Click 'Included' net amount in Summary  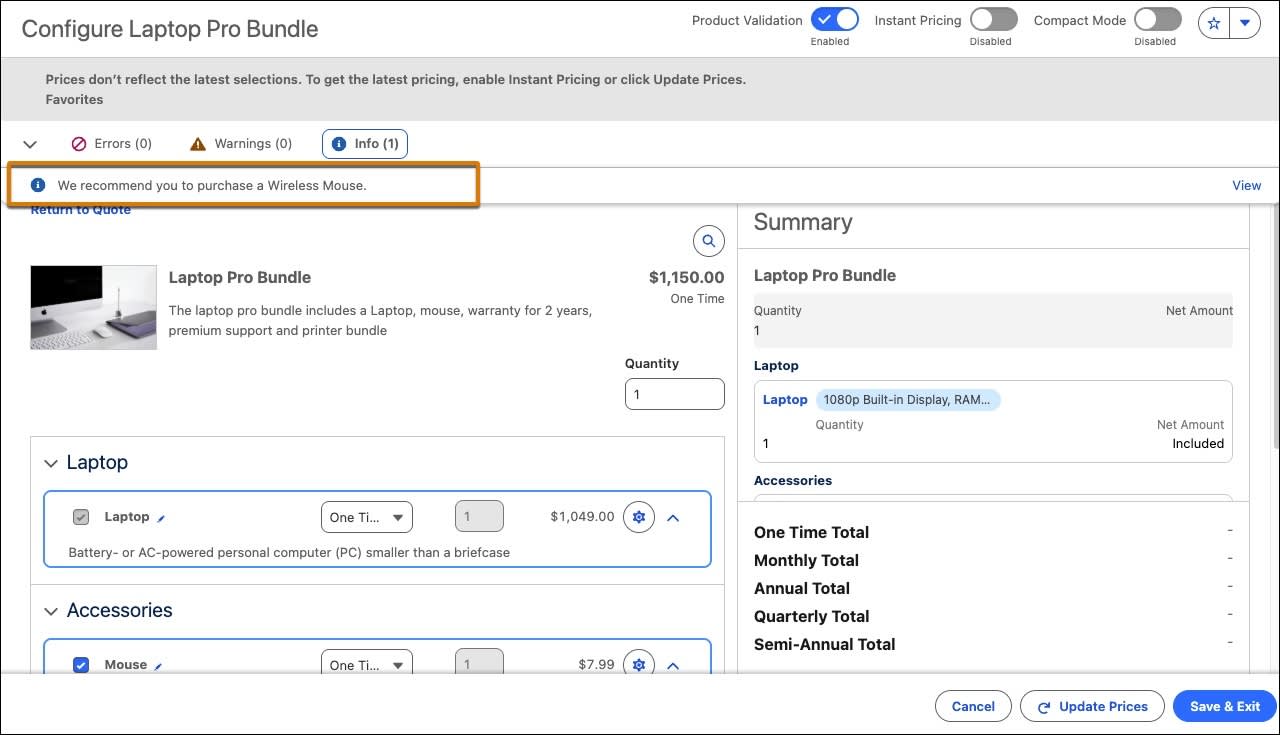pos(1198,443)
